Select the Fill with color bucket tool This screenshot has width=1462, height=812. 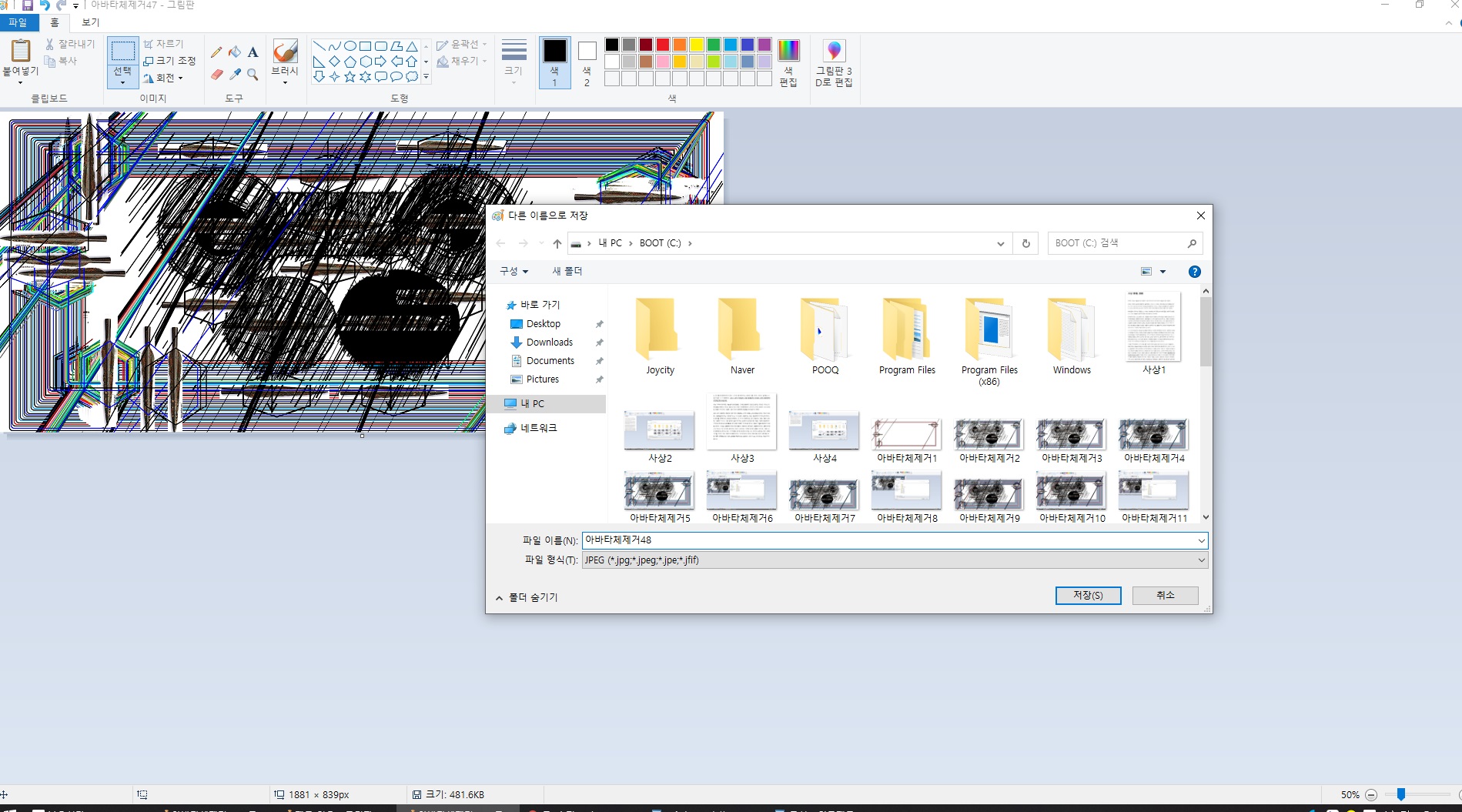[235, 52]
